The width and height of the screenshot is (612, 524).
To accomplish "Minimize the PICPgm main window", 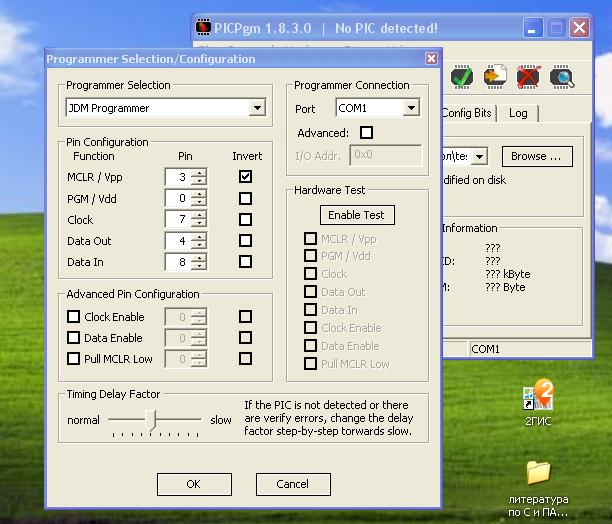I will (533, 28).
